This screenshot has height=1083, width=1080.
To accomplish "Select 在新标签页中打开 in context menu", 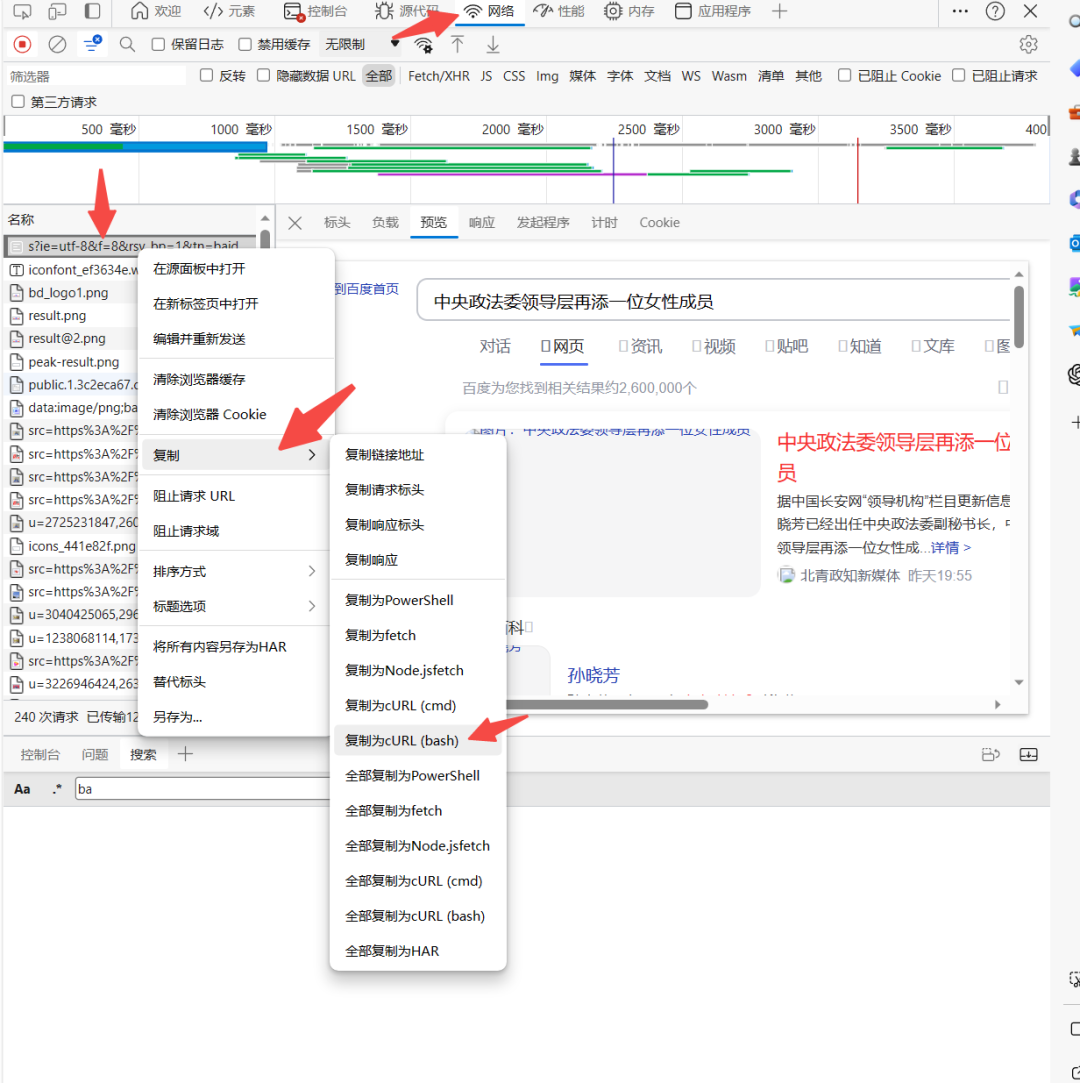I will (235, 304).
